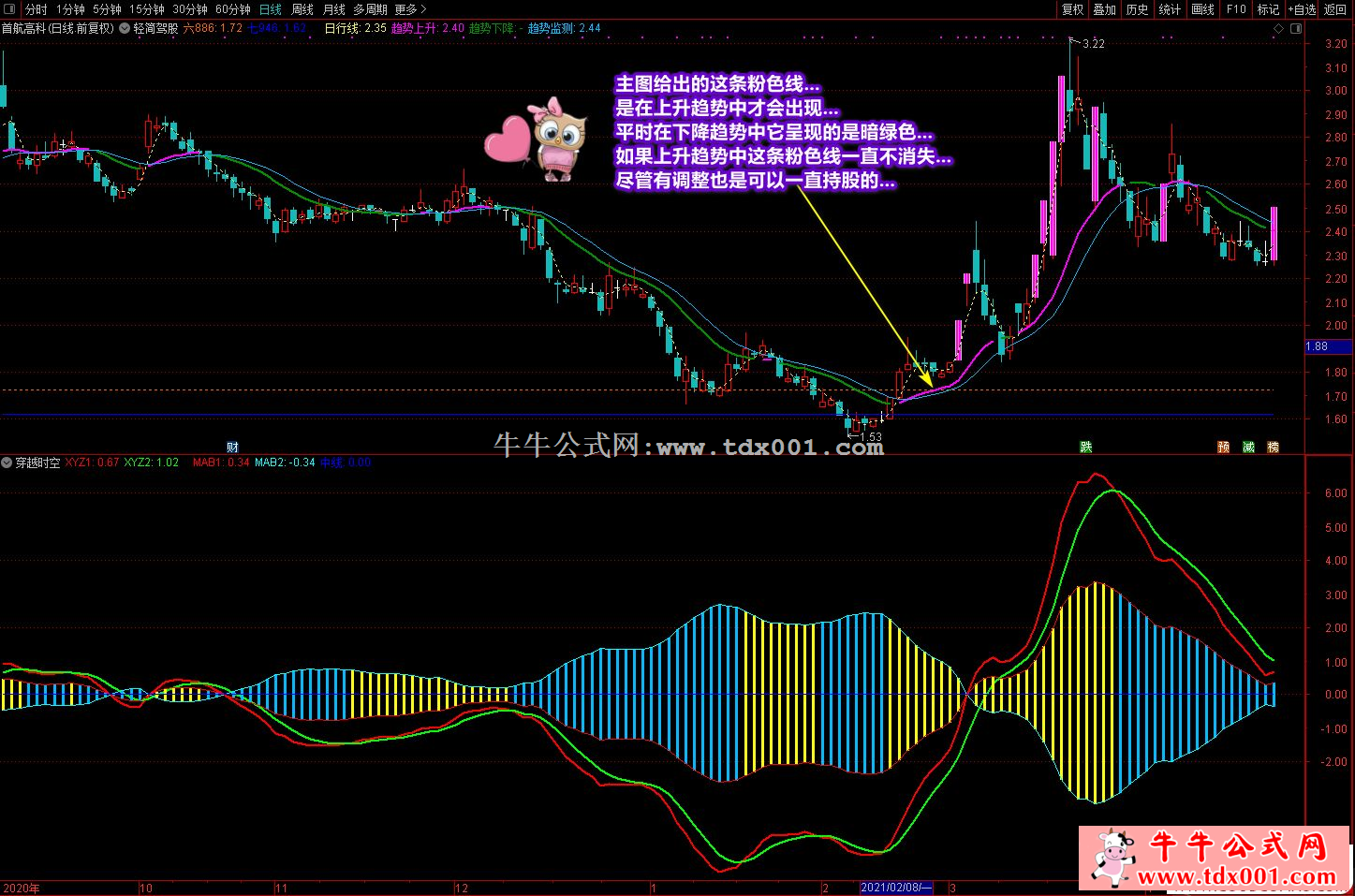
Task: Open the 多周期 multi-period view
Action: pos(370,9)
